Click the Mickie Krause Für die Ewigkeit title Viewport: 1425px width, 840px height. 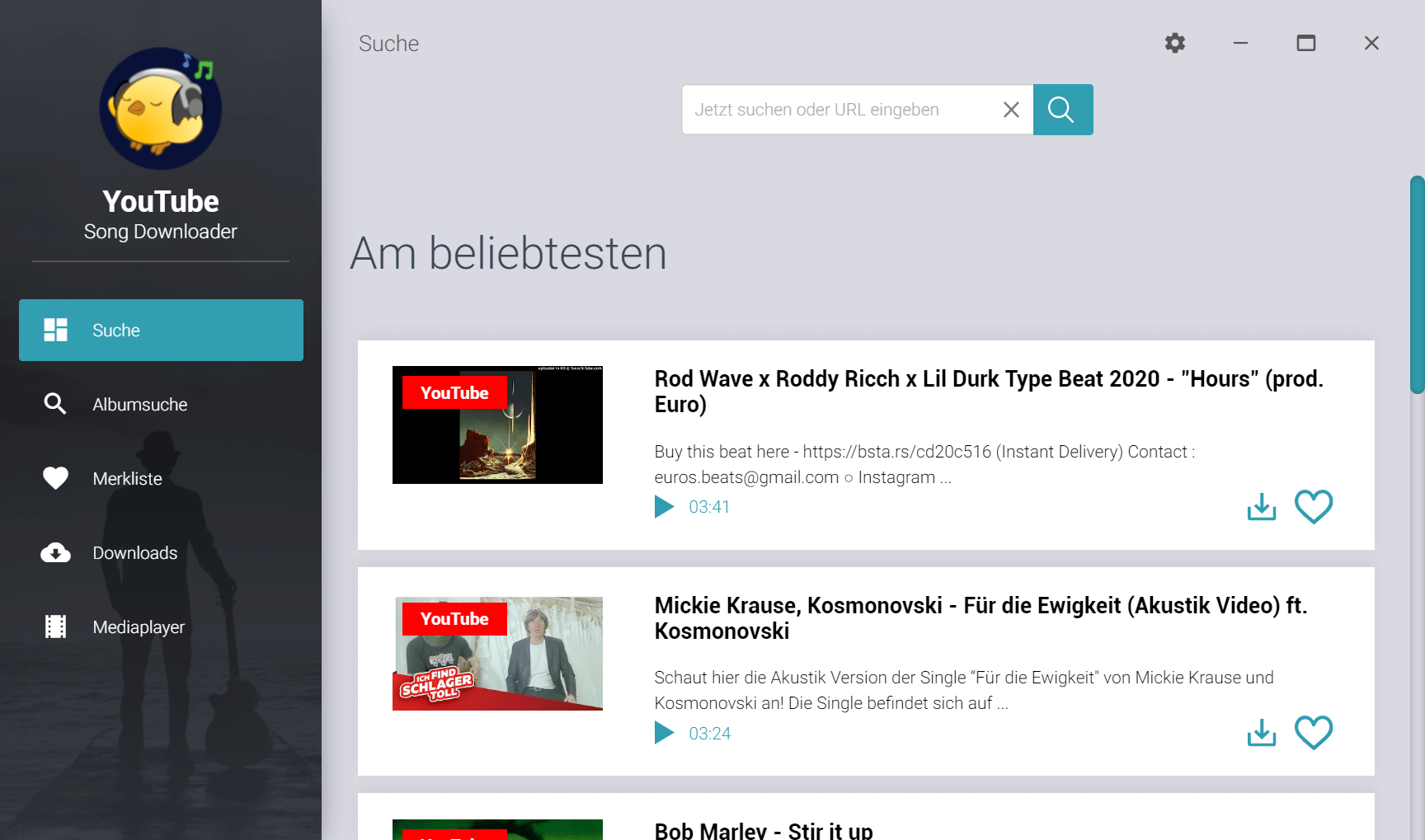point(981,618)
